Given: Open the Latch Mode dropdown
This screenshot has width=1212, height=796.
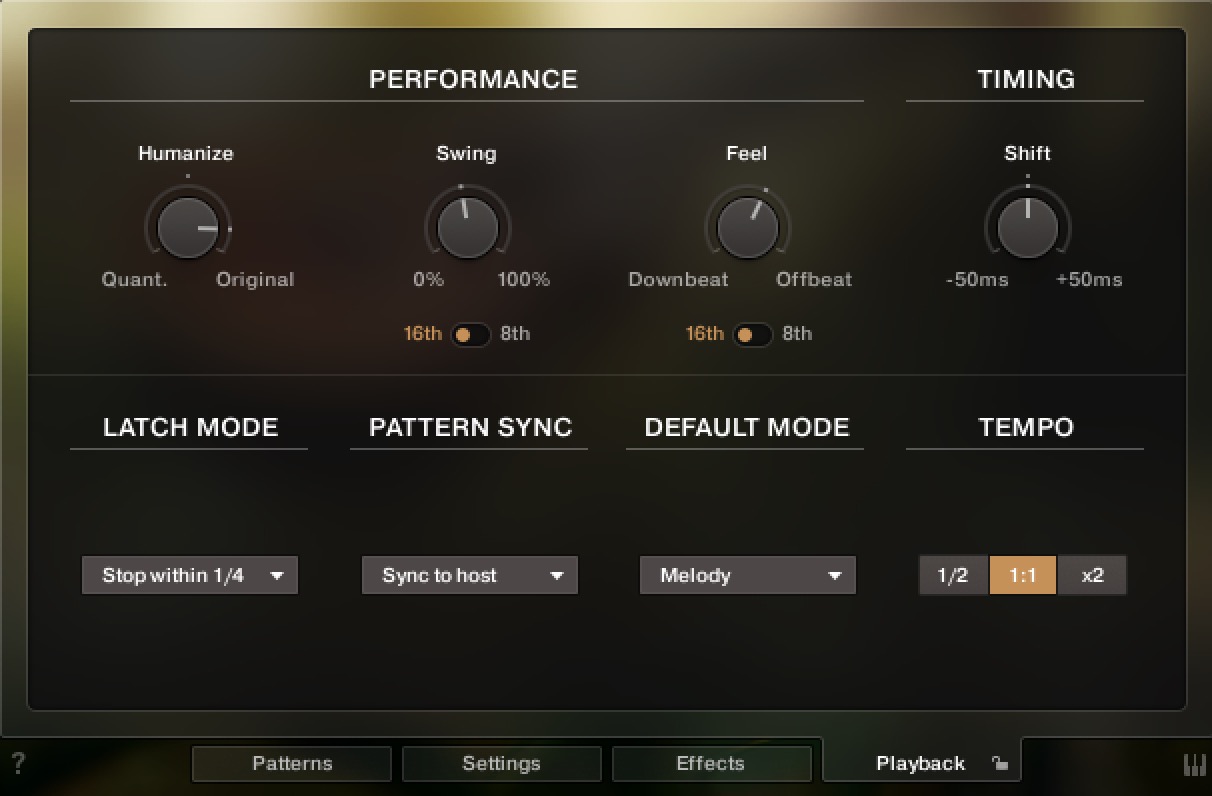Looking at the screenshot, I should click(x=189, y=575).
